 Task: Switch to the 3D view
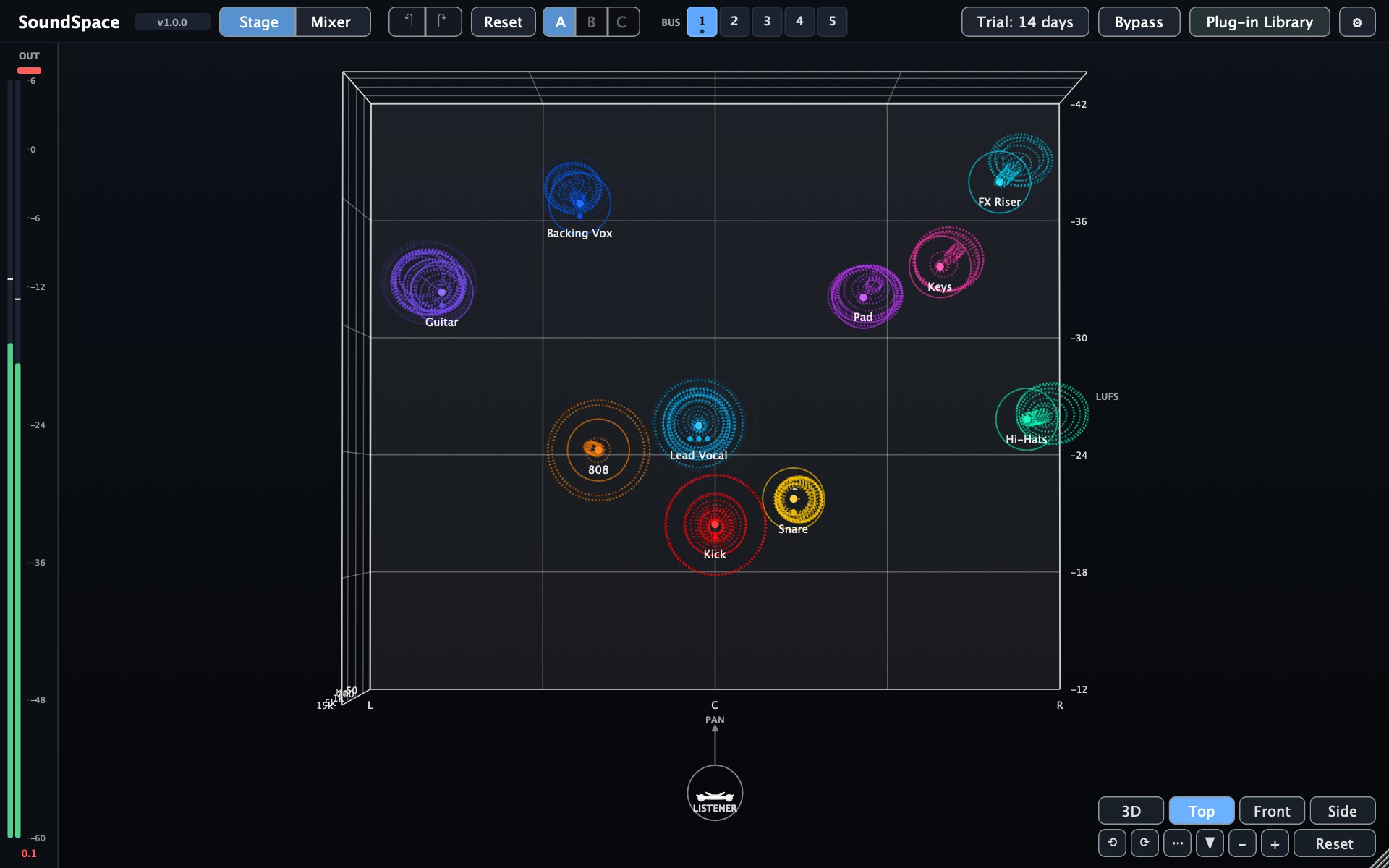[1131, 811]
